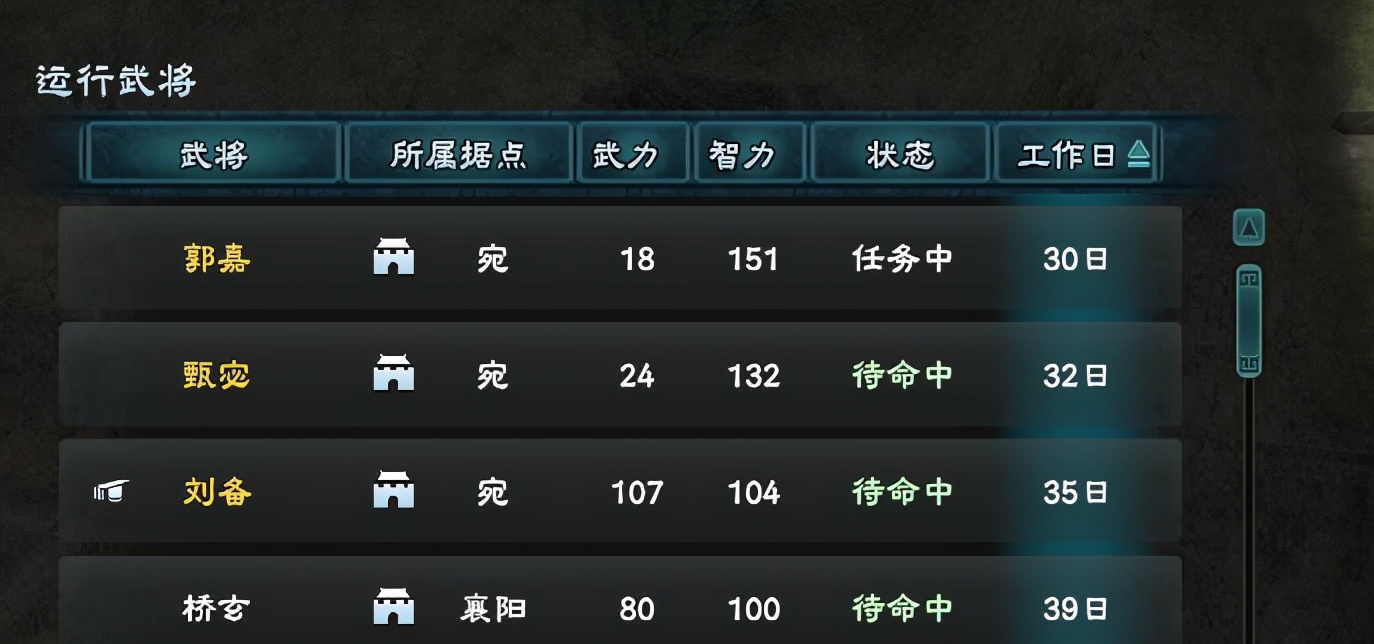This screenshot has width=1374, height=644.
Task: Click the 运行武将 panel title
Action: (x=116, y=80)
